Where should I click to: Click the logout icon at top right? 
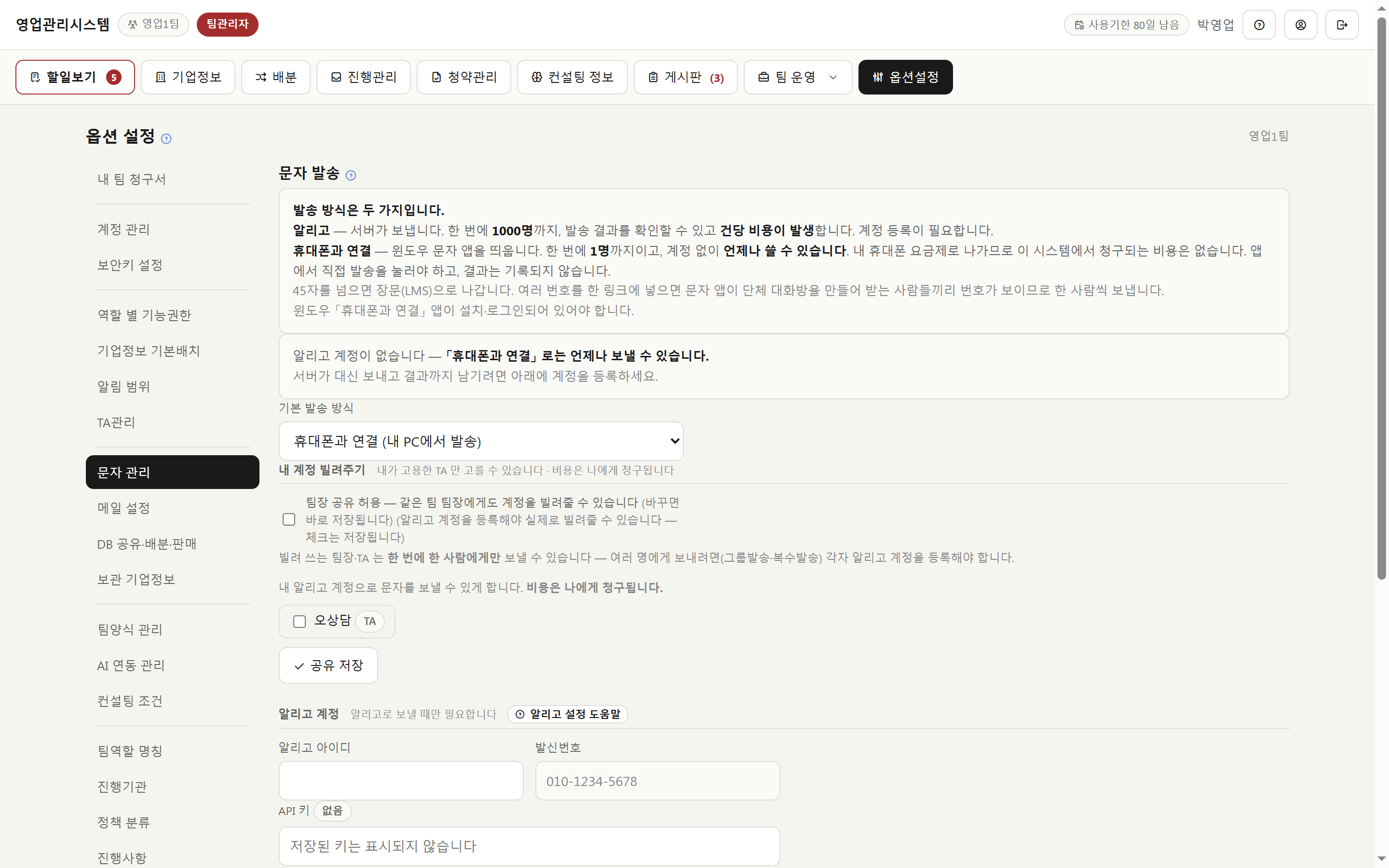click(x=1341, y=25)
